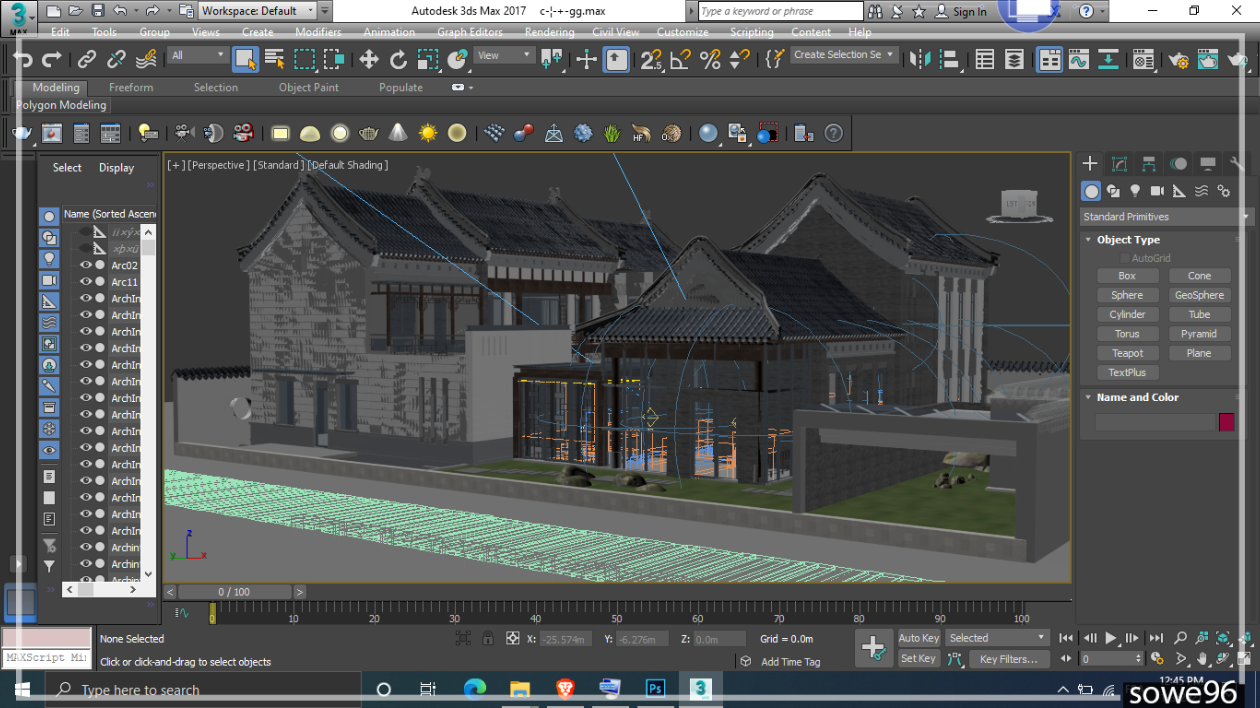Open the All selection filter dropdown
The height and width of the screenshot is (708, 1260).
pyautogui.click(x=198, y=56)
